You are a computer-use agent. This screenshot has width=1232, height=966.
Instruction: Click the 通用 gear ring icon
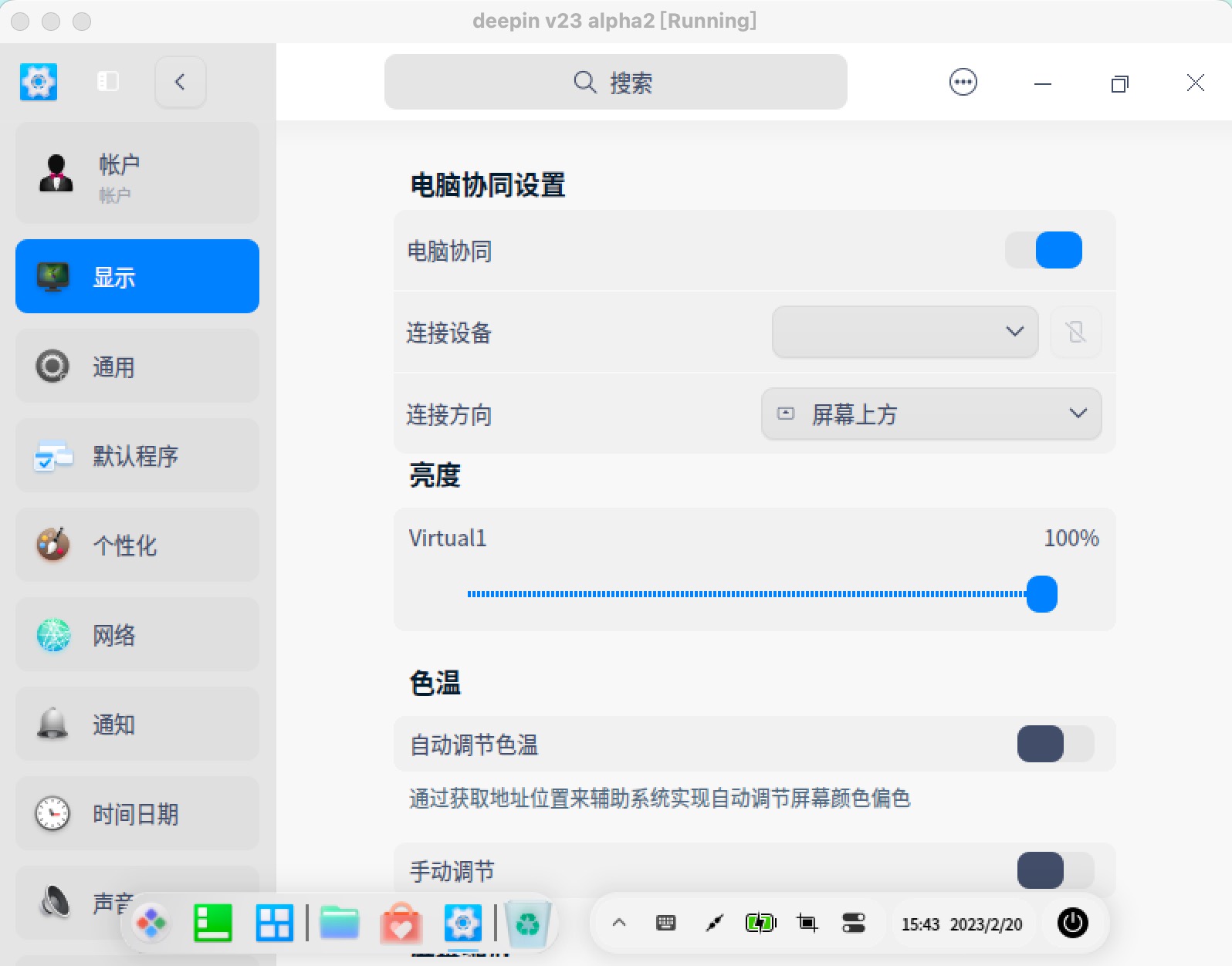pyautogui.click(x=52, y=366)
